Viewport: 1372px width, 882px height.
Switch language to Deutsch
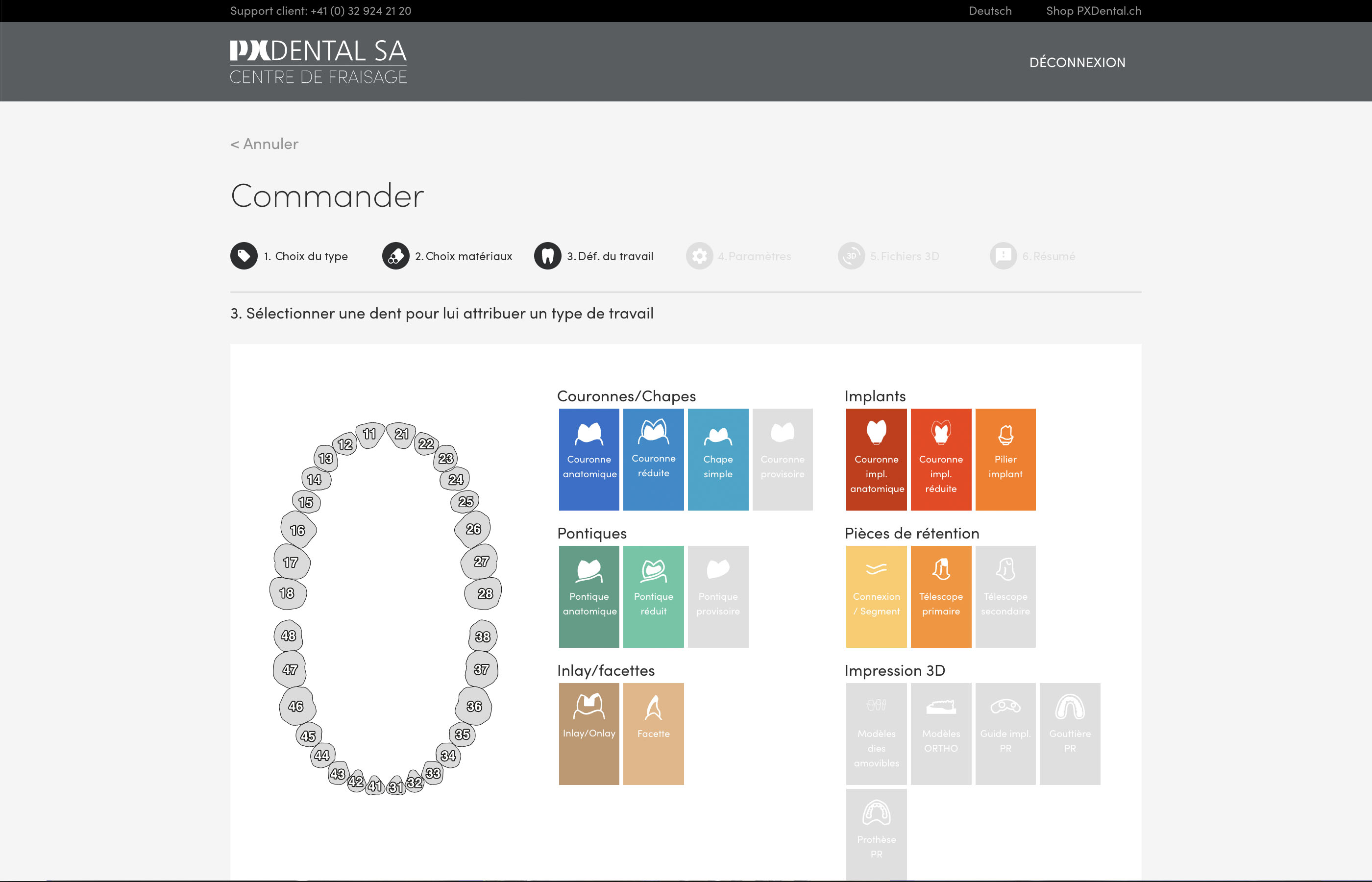(x=989, y=11)
